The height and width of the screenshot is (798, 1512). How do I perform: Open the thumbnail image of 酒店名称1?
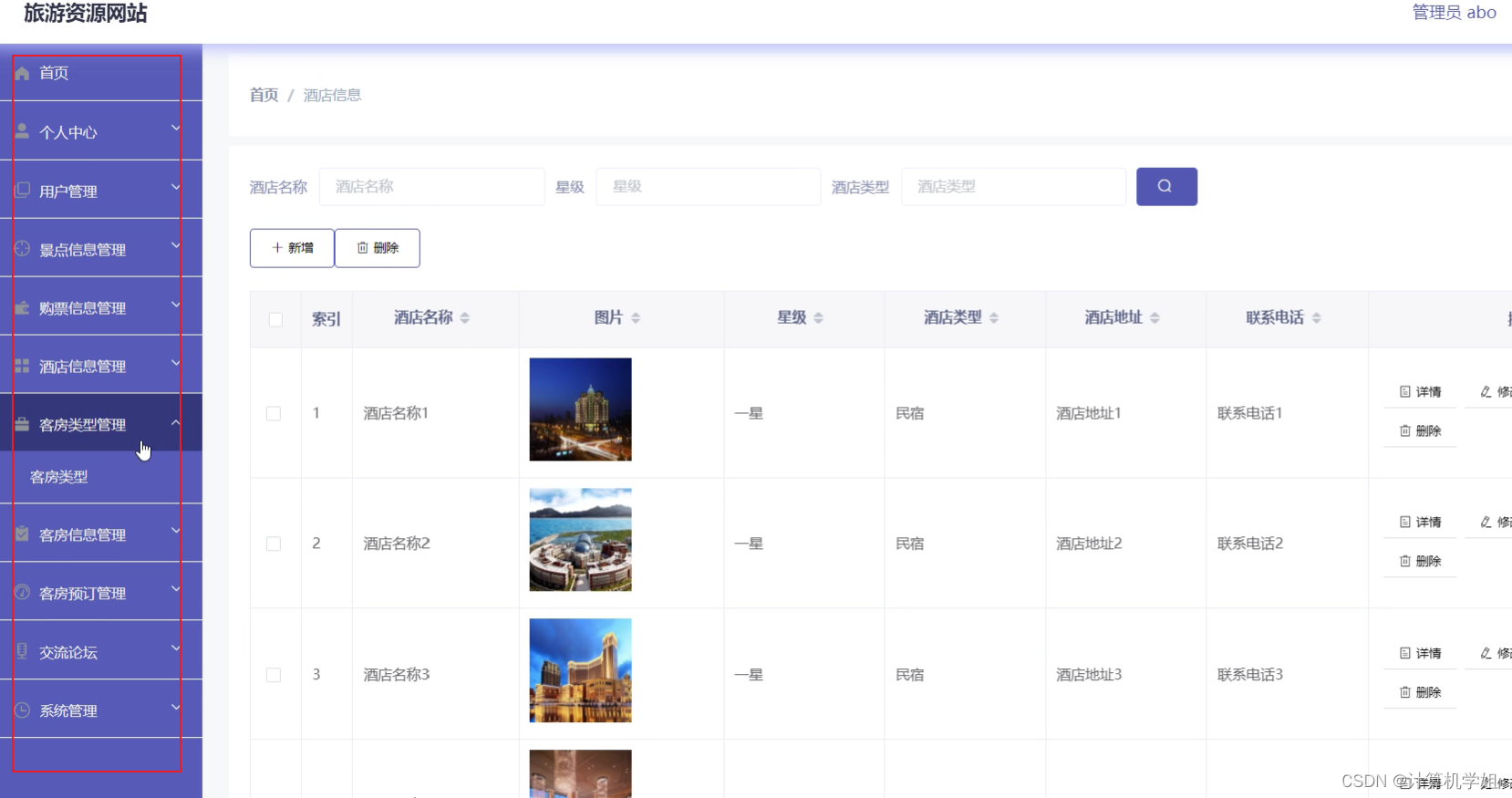coord(580,409)
